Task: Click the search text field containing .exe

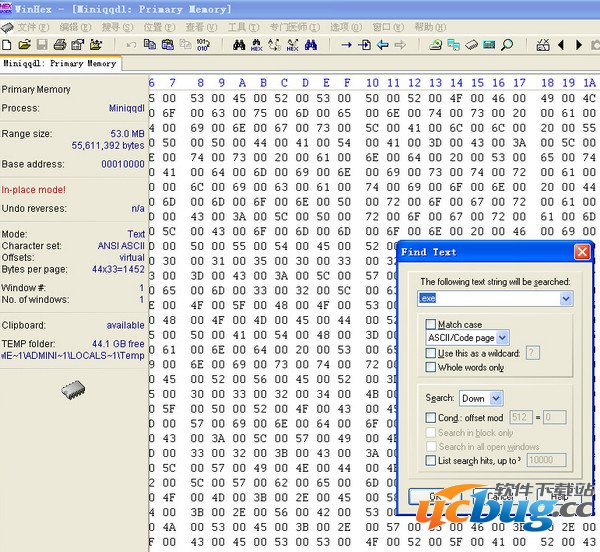Action: pos(489,299)
